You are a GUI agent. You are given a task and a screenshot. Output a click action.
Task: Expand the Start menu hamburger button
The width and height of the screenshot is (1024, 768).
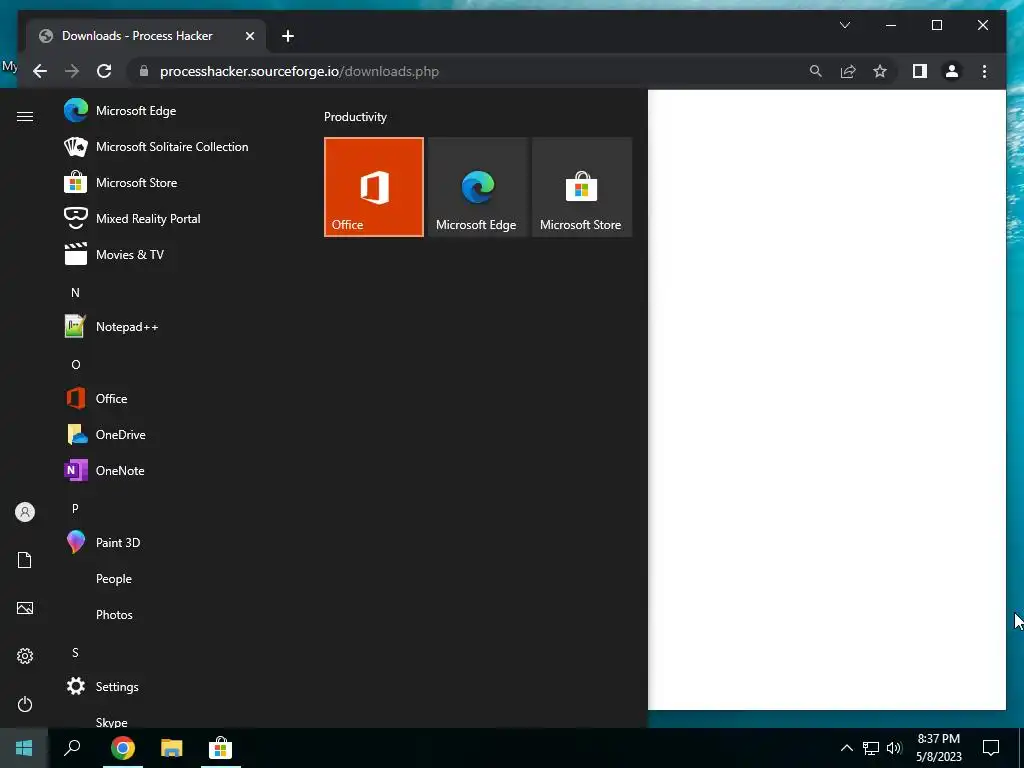pos(25,116)
